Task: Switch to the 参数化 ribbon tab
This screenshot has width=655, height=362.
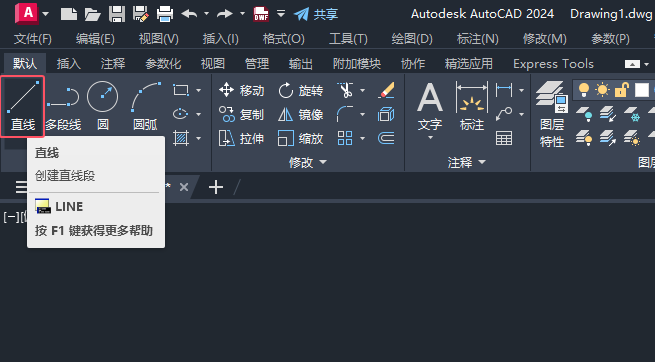Action: coord(163,63)
